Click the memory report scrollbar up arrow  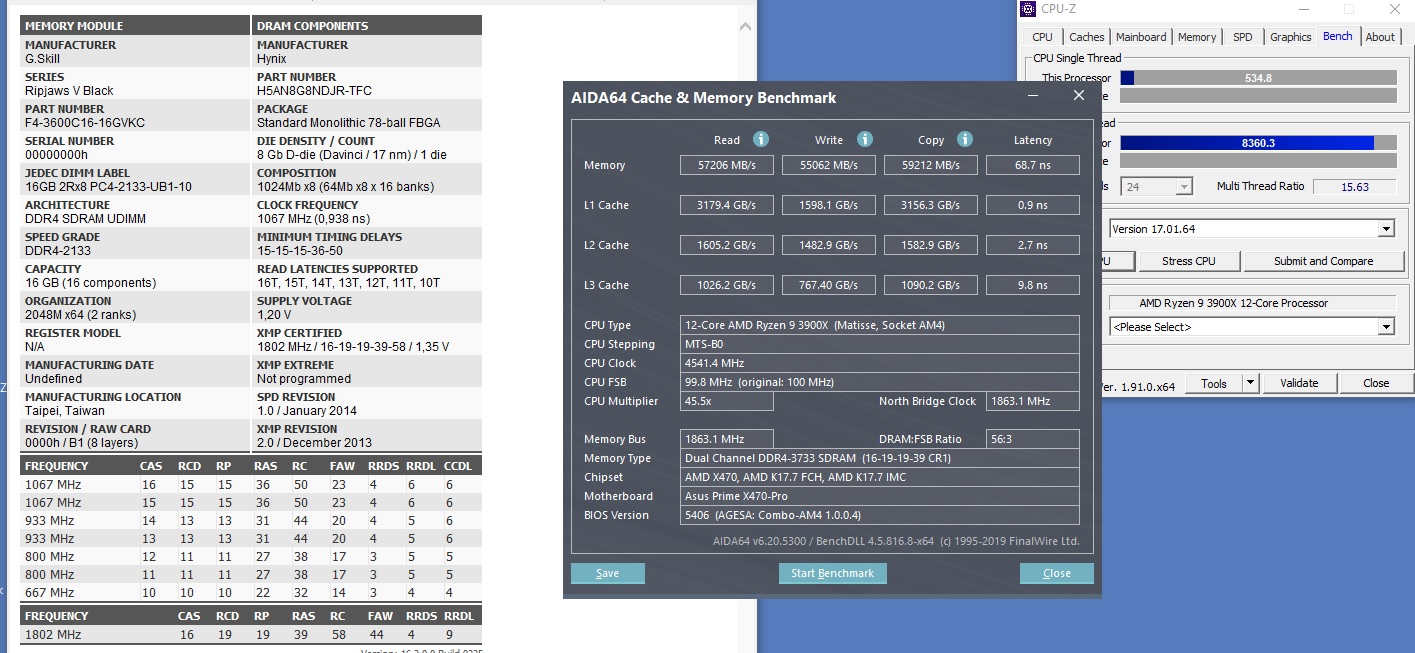point(746,25)
